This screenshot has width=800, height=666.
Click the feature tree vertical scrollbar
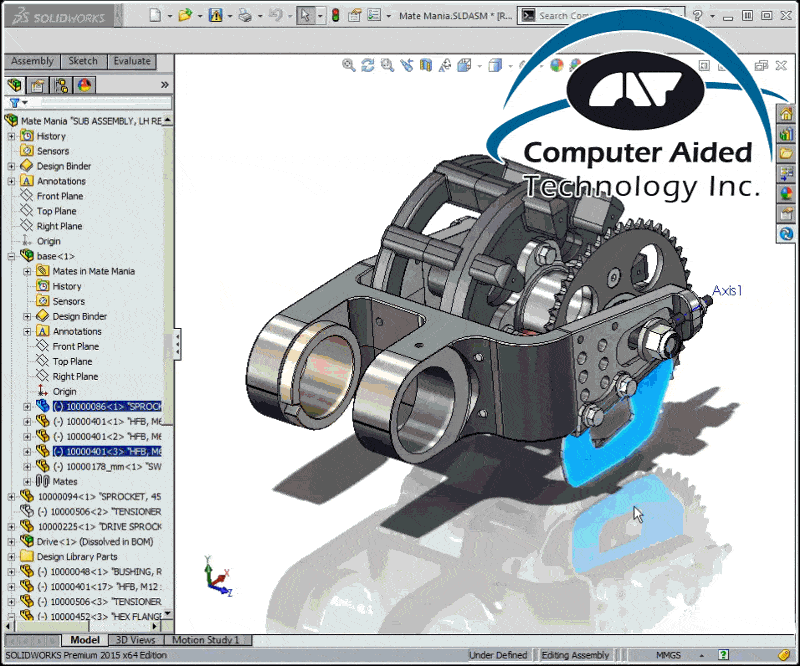(168, 365)
